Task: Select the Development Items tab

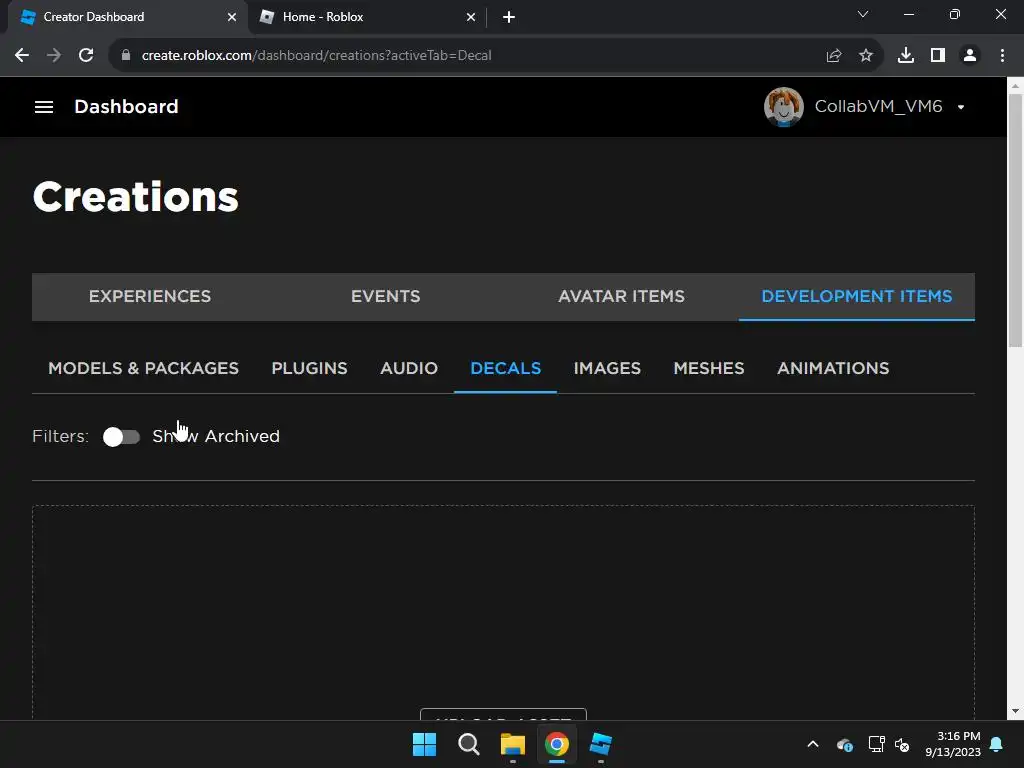Action: (x=857, y=296)
